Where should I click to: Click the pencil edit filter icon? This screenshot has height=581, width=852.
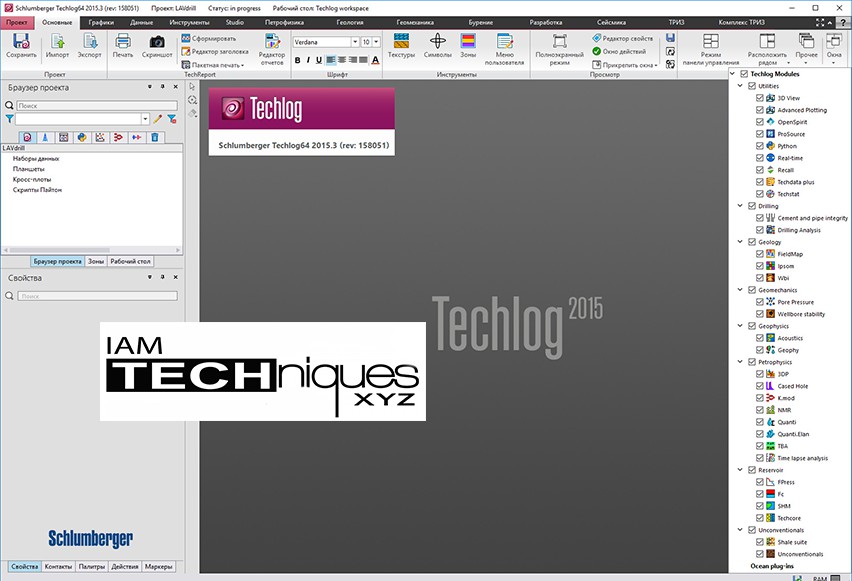point(158,119)
